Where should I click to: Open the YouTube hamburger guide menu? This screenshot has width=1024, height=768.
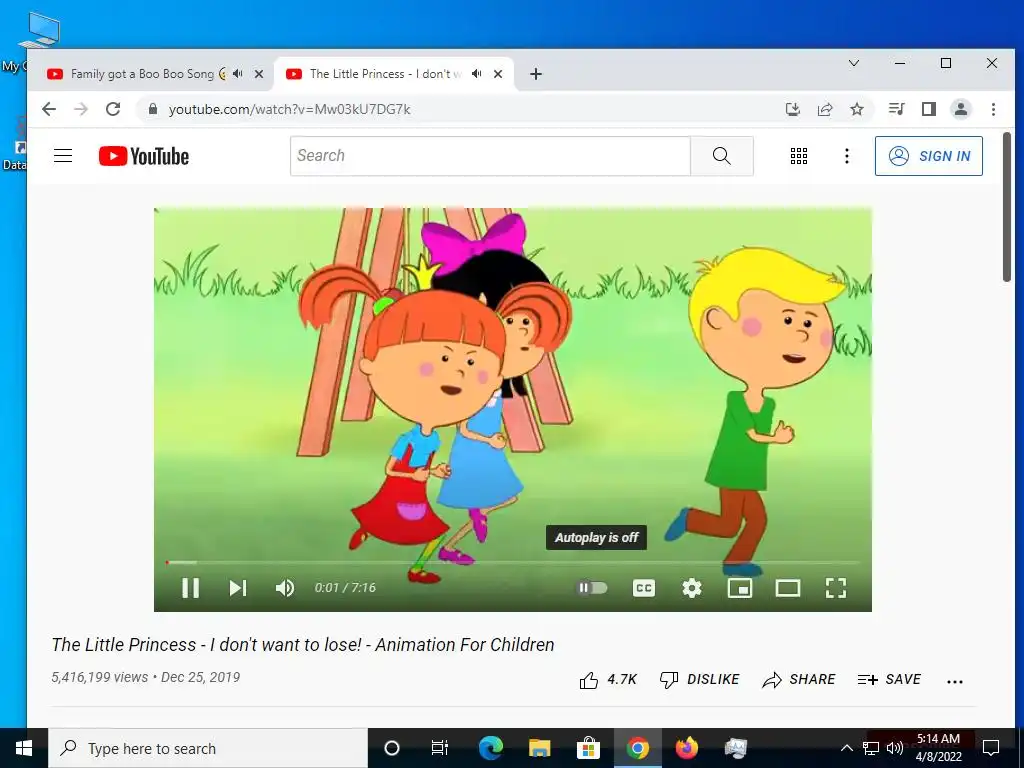[x=63, y=155]
